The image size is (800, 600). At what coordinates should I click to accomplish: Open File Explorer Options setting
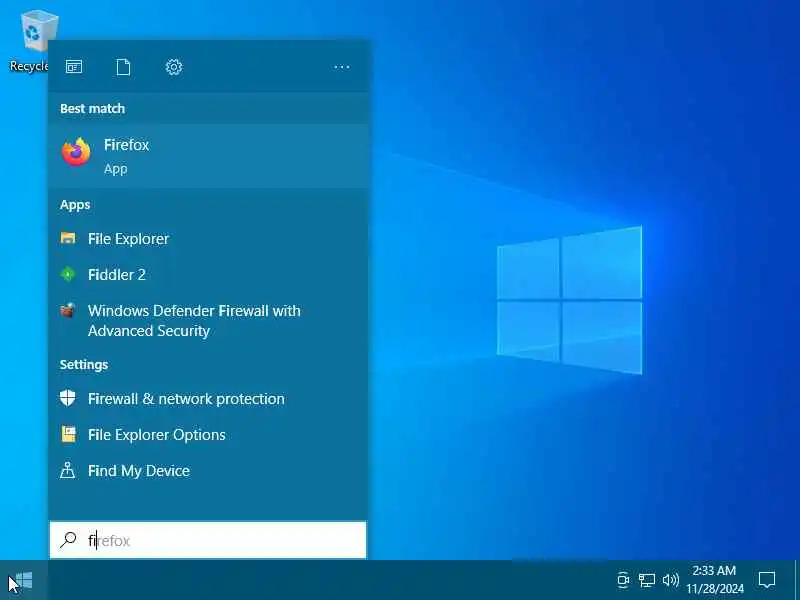tap(208, 435)
